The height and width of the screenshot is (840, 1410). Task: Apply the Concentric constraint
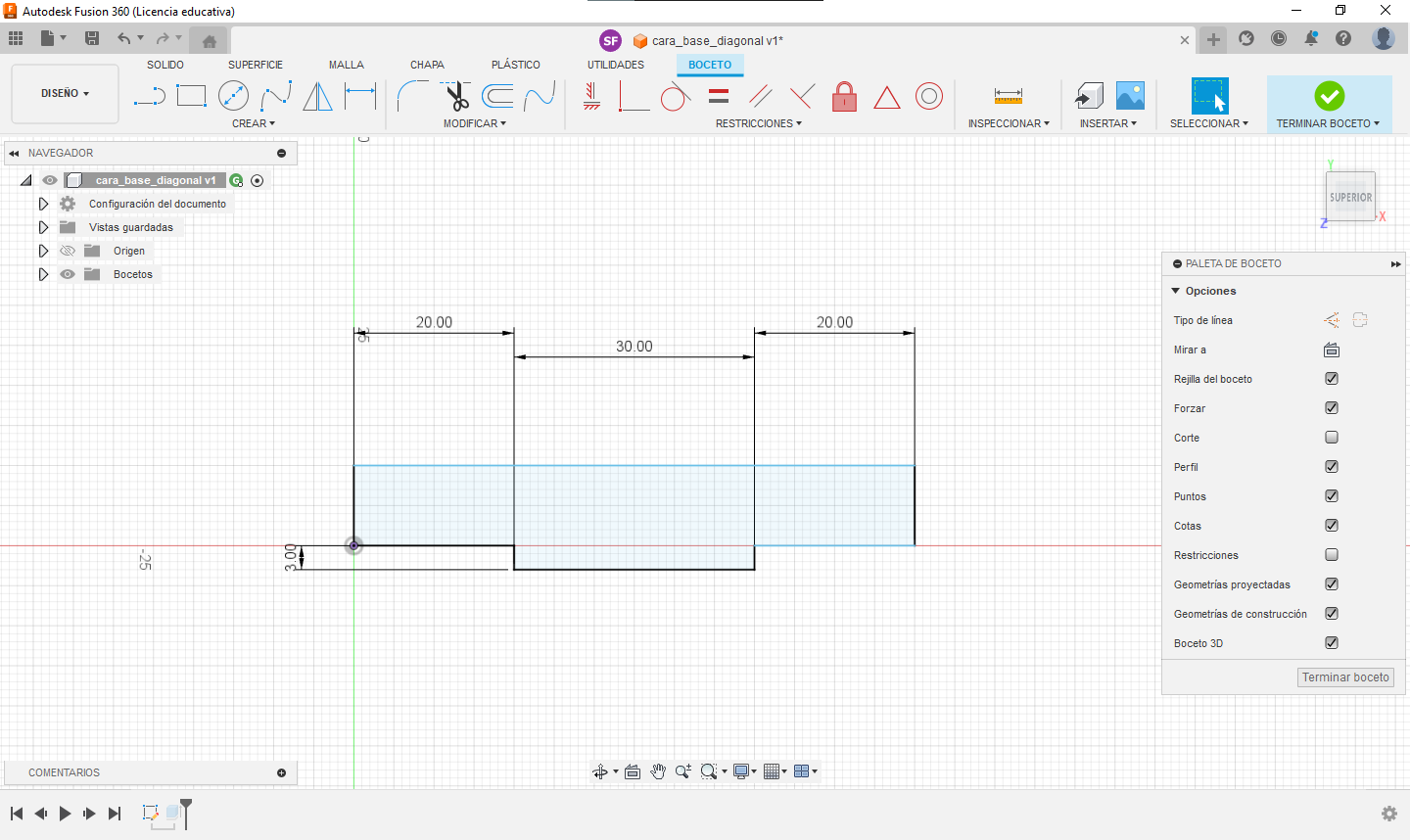point(929,96)
